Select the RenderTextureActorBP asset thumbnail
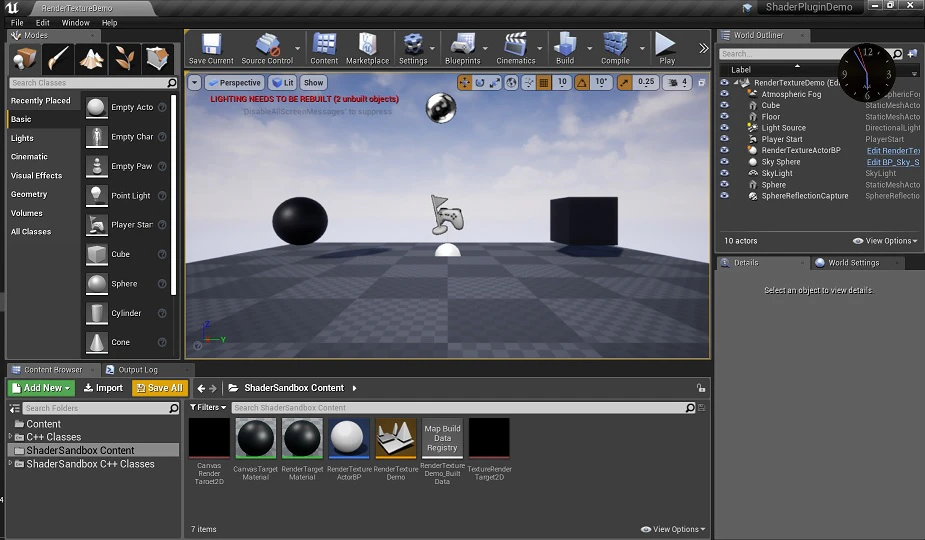Image resolution: width=925 pixels, height=540 pixels. click(x=349, y=438)
